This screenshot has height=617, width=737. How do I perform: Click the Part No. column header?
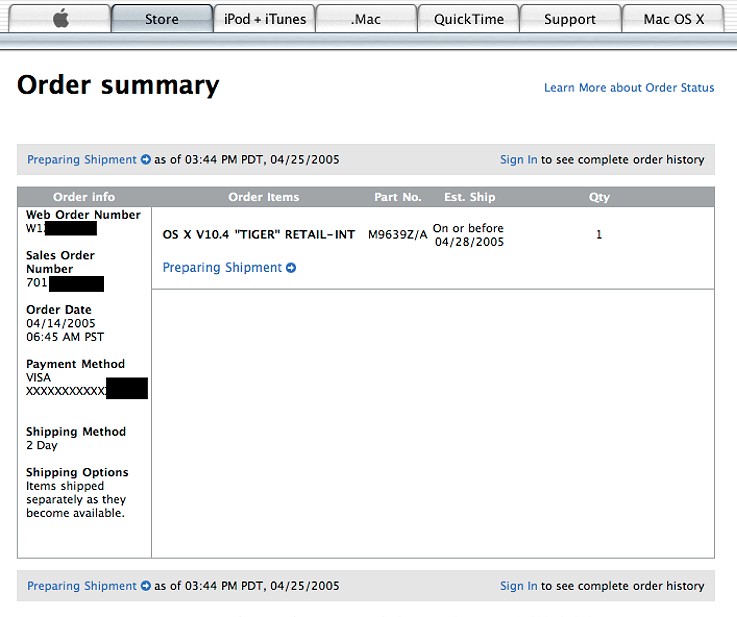click(398, 197)
